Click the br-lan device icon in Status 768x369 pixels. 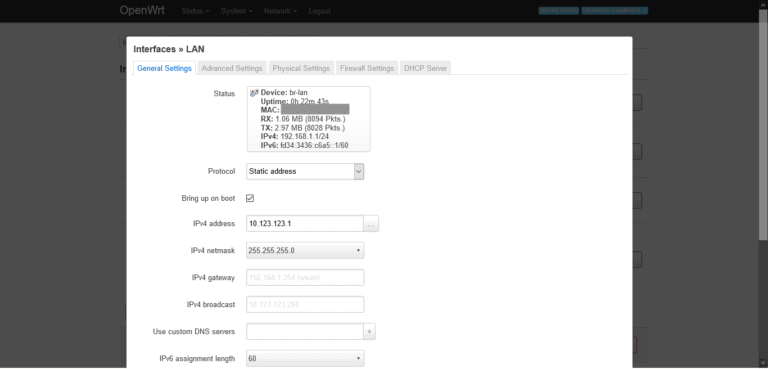coord(254,93)
